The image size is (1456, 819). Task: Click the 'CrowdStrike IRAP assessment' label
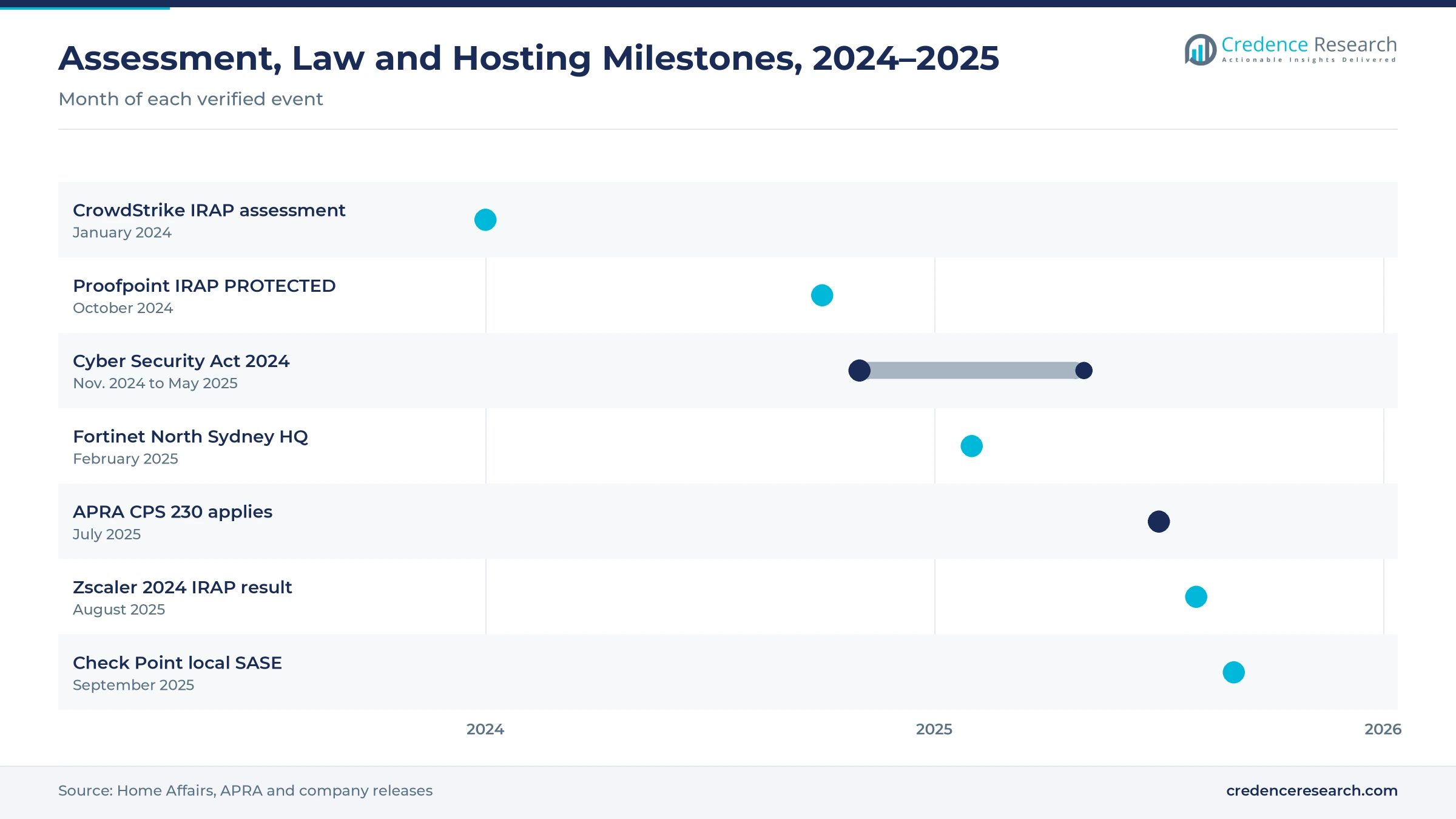209,211
